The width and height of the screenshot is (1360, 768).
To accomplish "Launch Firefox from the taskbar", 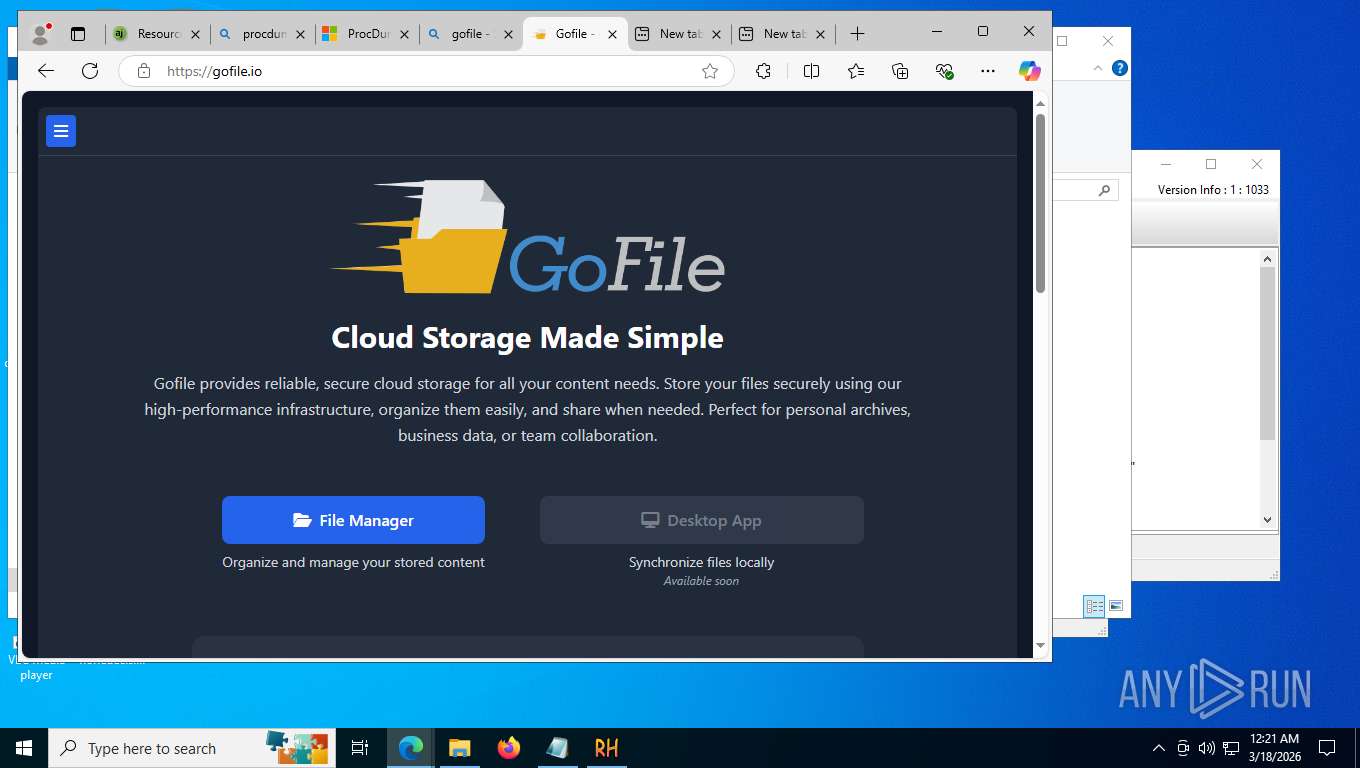I will pyautogui.click(x=508, y=748).
